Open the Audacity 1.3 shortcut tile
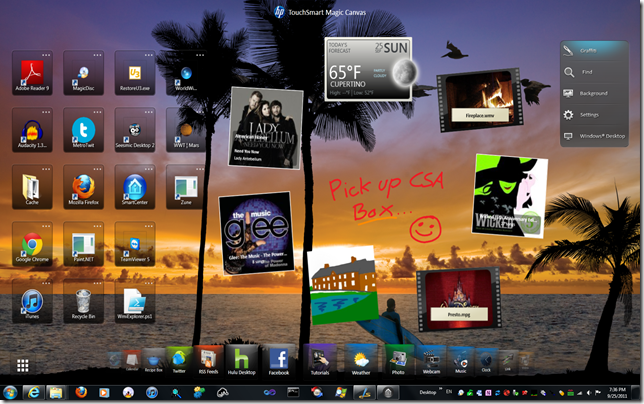The height and width of the screenshot is (404, 644). pyautogui.click(x=32, y=130)
